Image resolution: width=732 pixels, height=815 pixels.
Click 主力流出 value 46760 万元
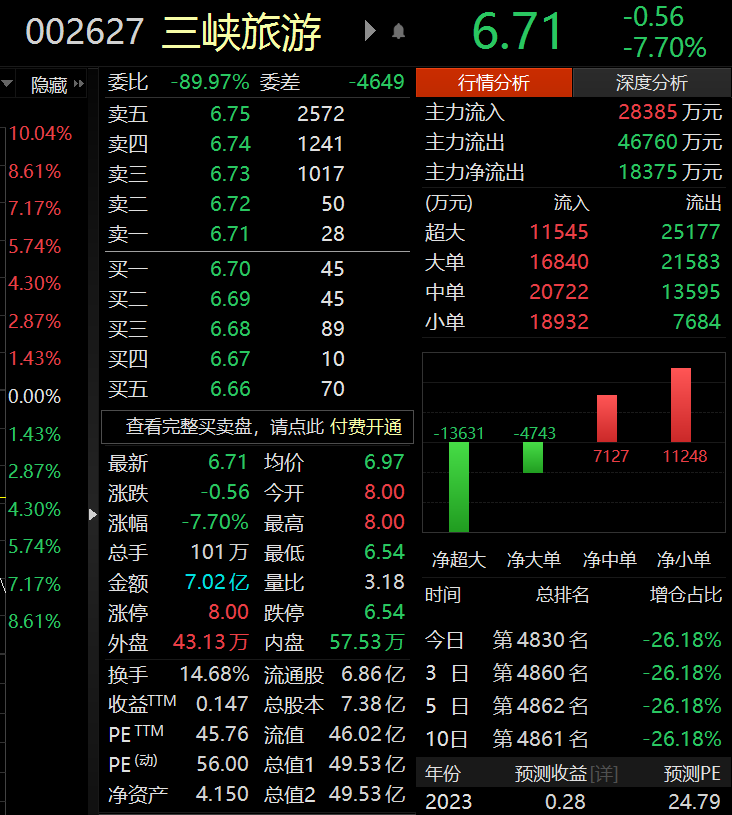coord(670,142)
